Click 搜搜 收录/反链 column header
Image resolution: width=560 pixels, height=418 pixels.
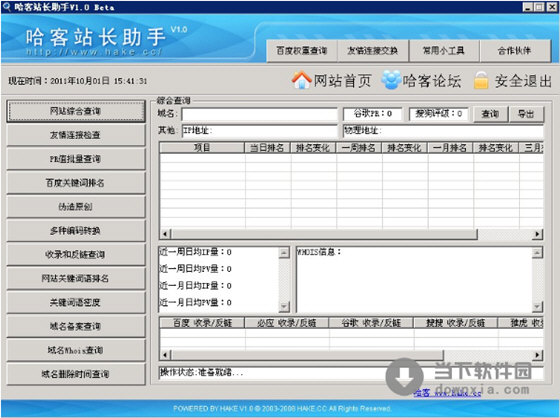coord(456,323)
